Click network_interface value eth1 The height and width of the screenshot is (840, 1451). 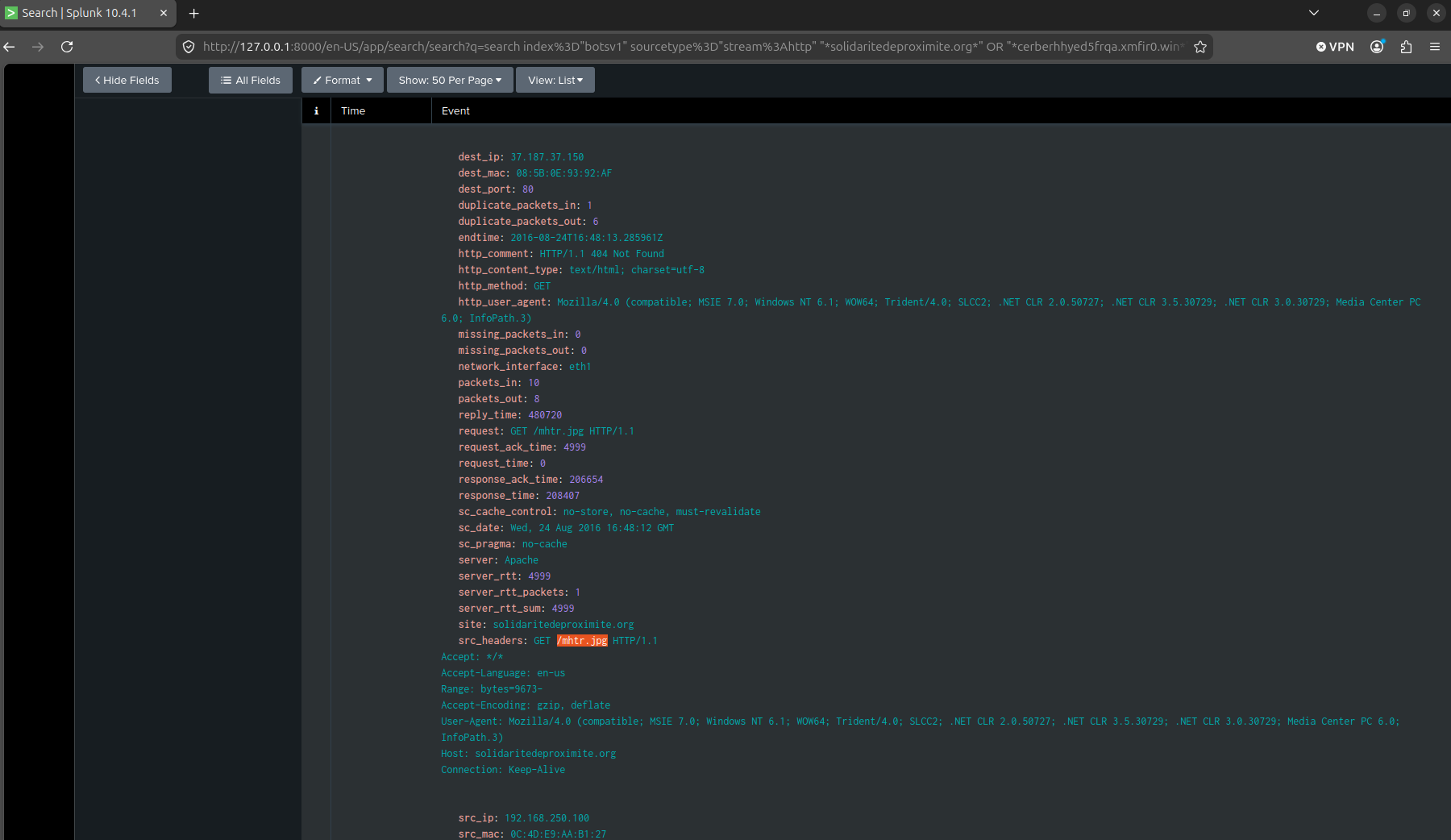[580, 367]
